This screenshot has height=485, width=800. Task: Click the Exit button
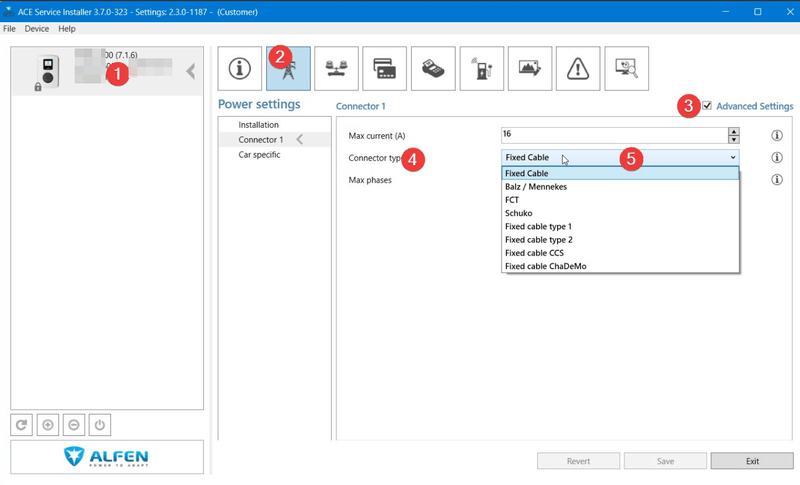tap(752, 461)
